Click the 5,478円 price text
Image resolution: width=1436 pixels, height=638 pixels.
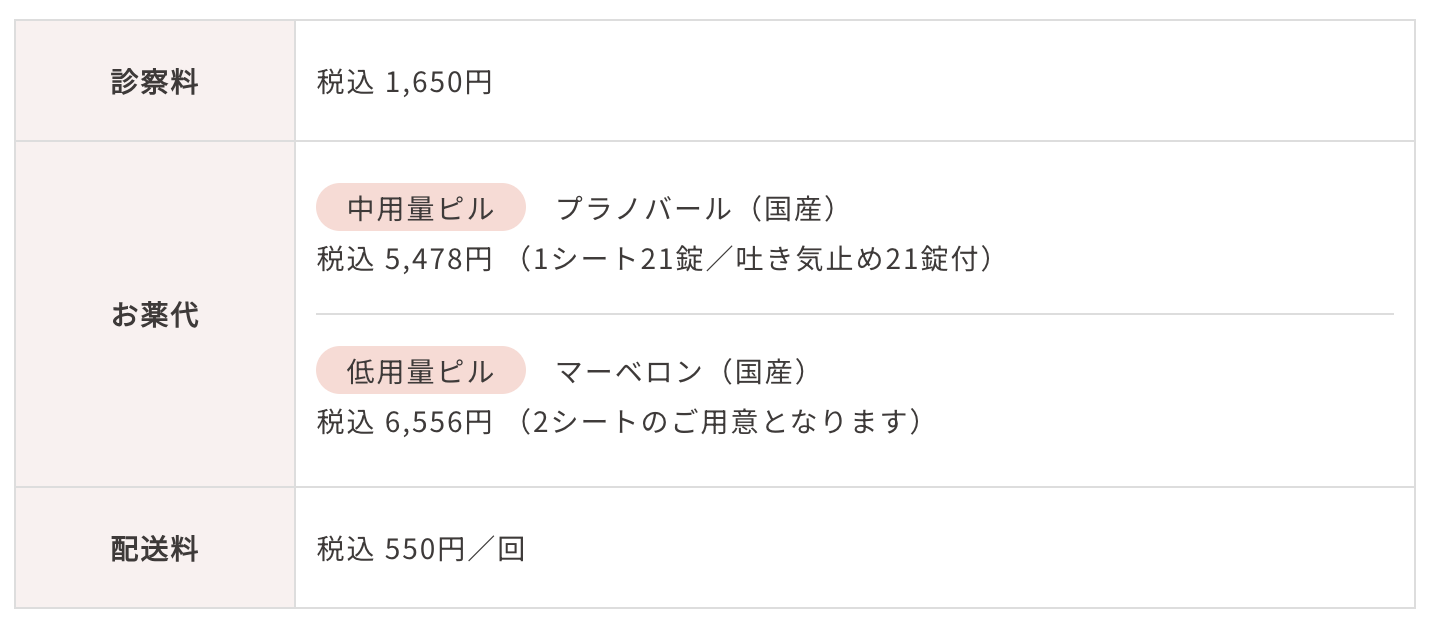coord(439,259)
